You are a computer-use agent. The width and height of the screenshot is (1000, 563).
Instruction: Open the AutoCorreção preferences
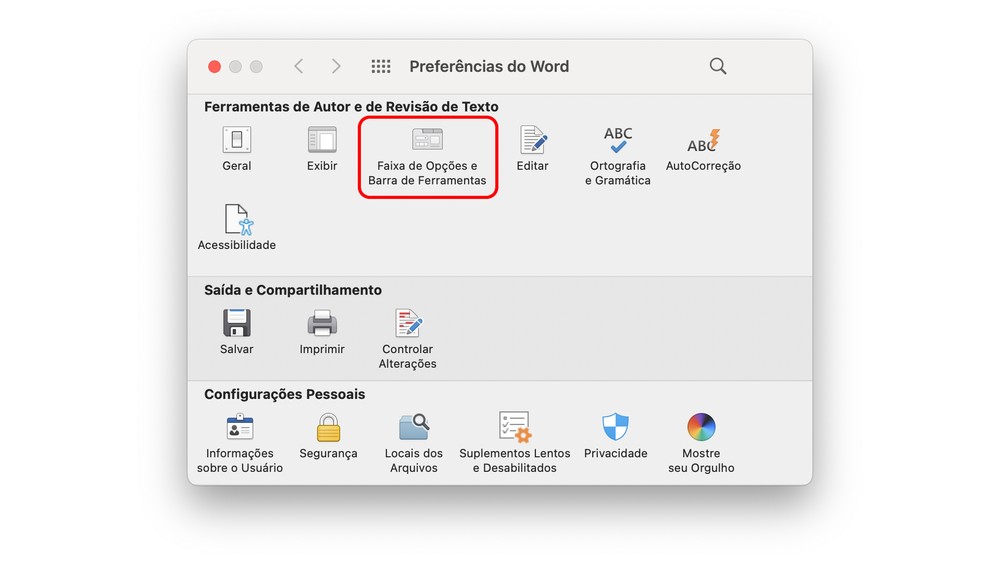[x=703, y=149]
